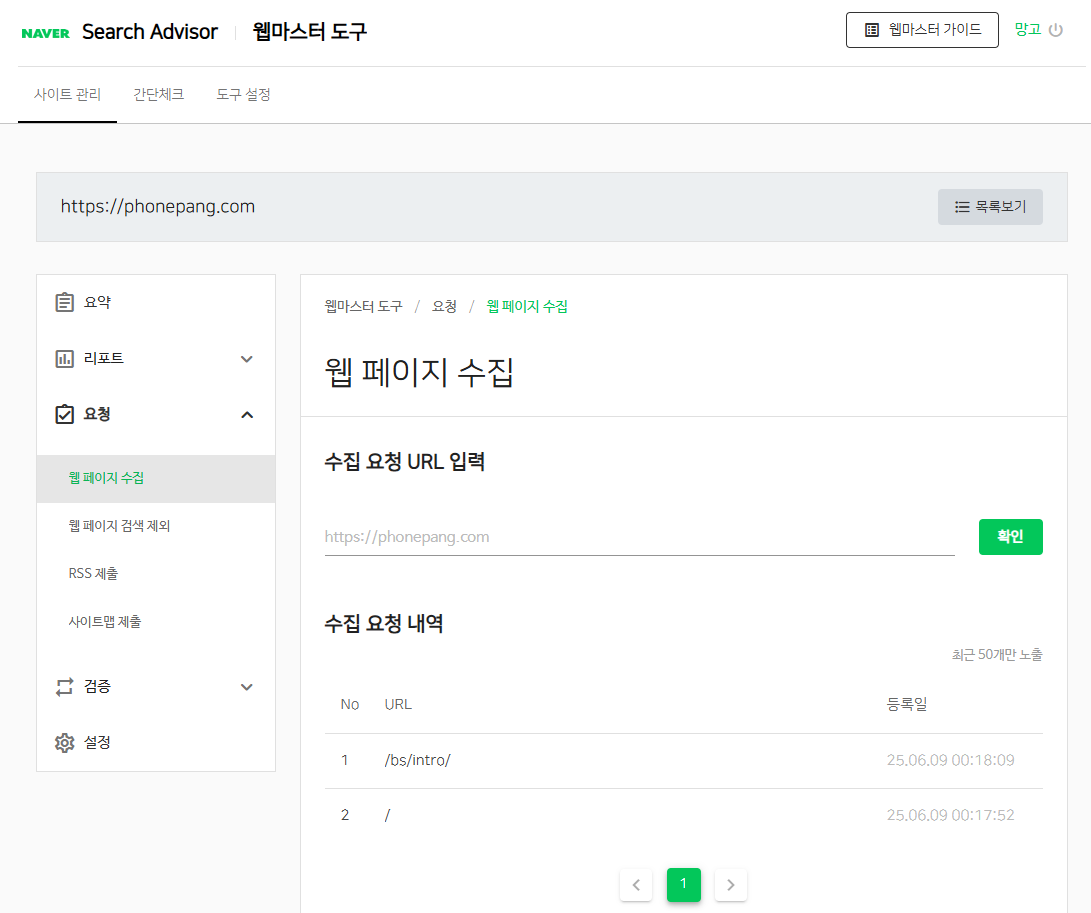
Task: Switch to the 간단체크 tab
Action: click(159, 95)
